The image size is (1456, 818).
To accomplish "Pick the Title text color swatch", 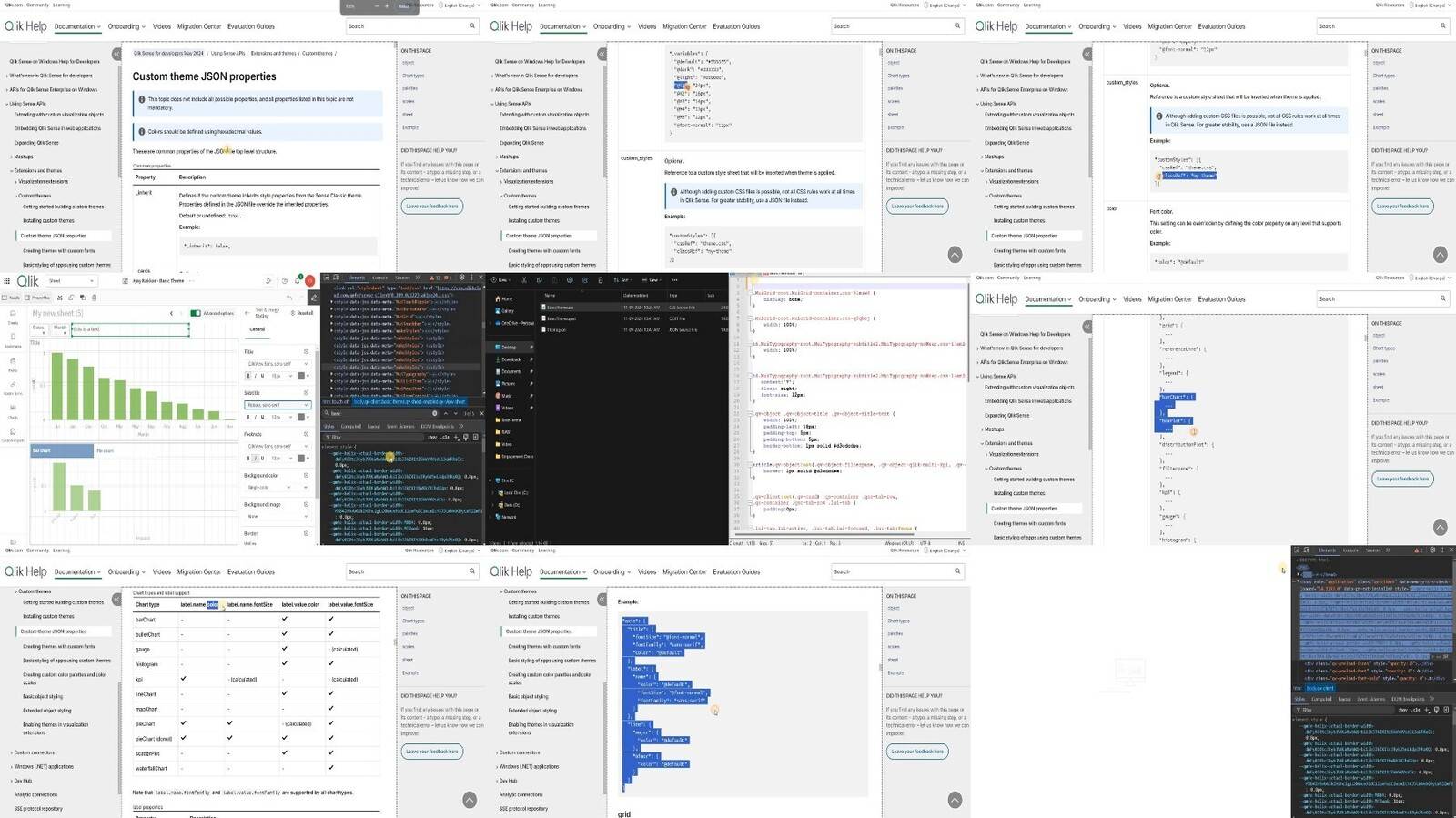I will [301, 376].
